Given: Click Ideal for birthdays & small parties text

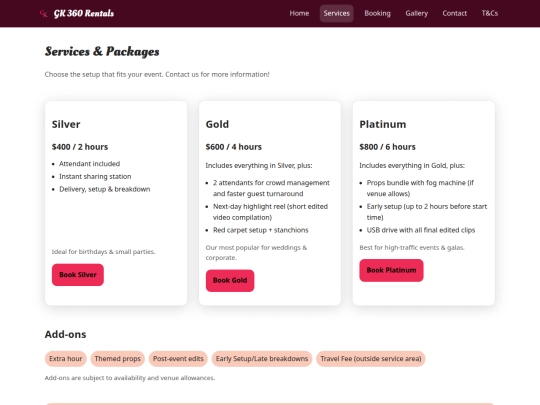Looking at the screenshot, I should (x=103, y=252).
